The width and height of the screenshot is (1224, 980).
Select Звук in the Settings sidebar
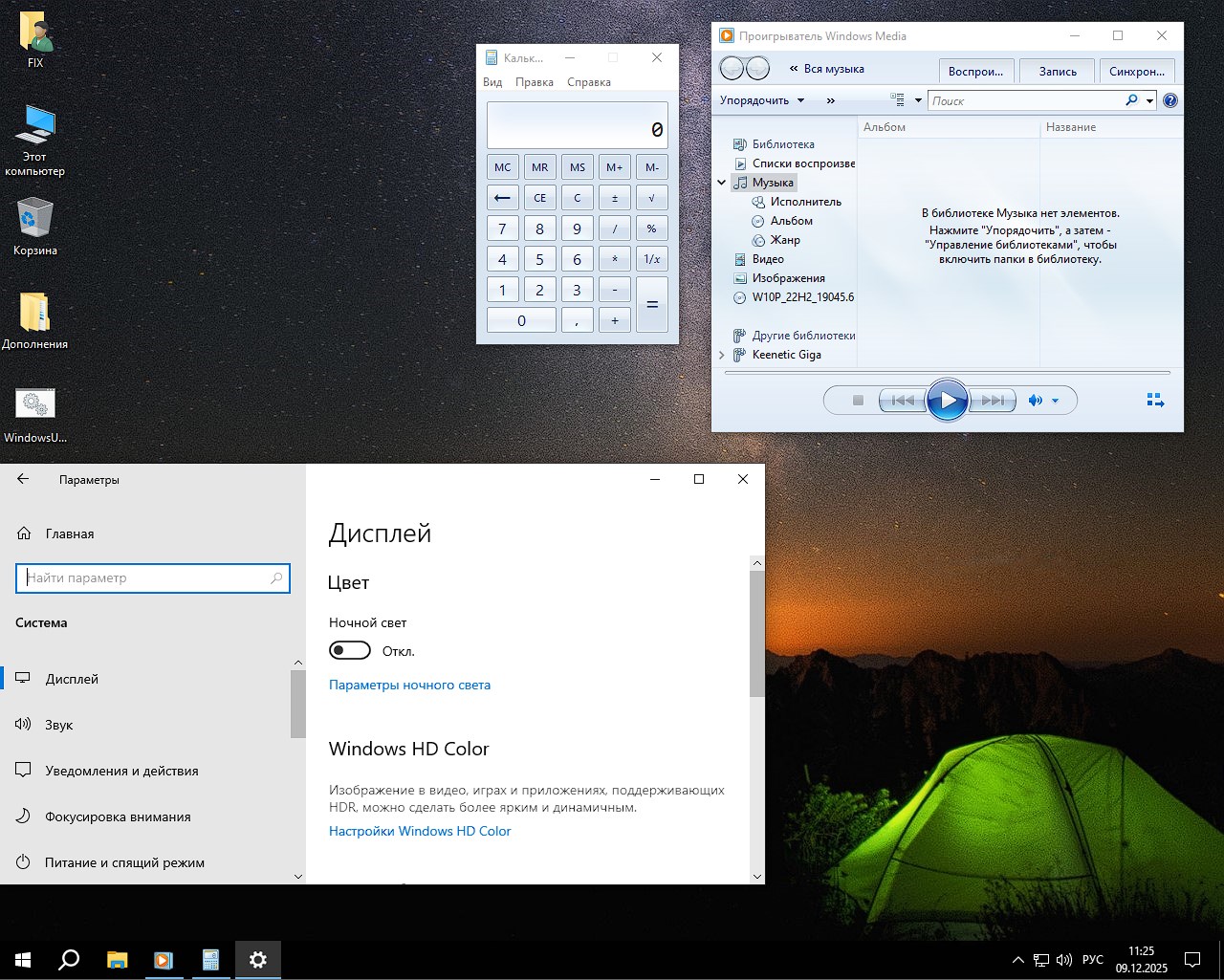pyautogui.click(x=59, y=725)
